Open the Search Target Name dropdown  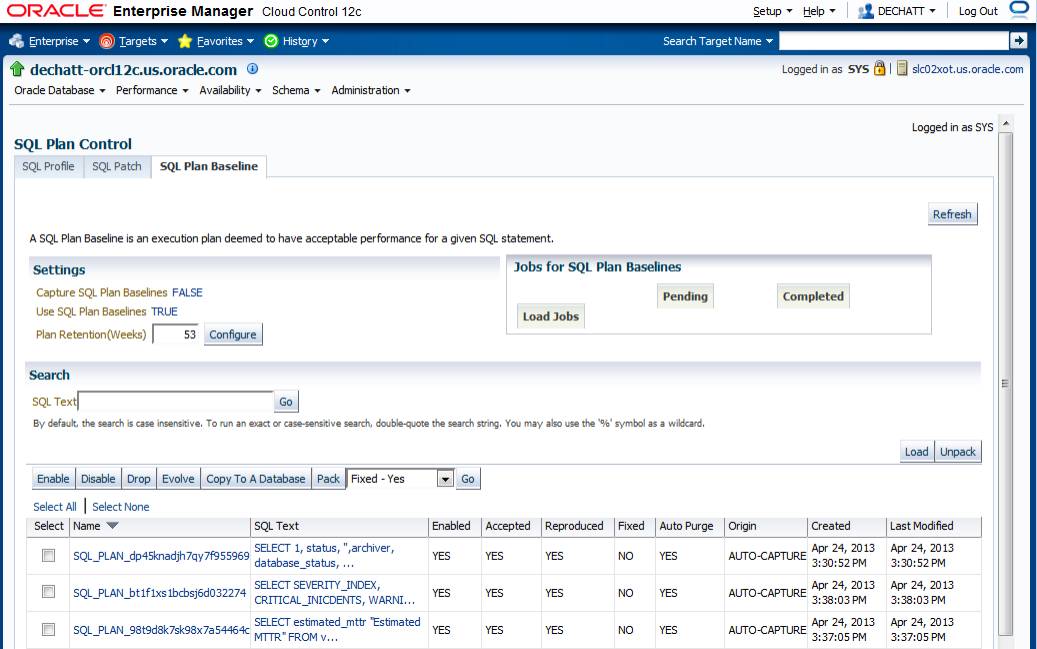(718, 41)
